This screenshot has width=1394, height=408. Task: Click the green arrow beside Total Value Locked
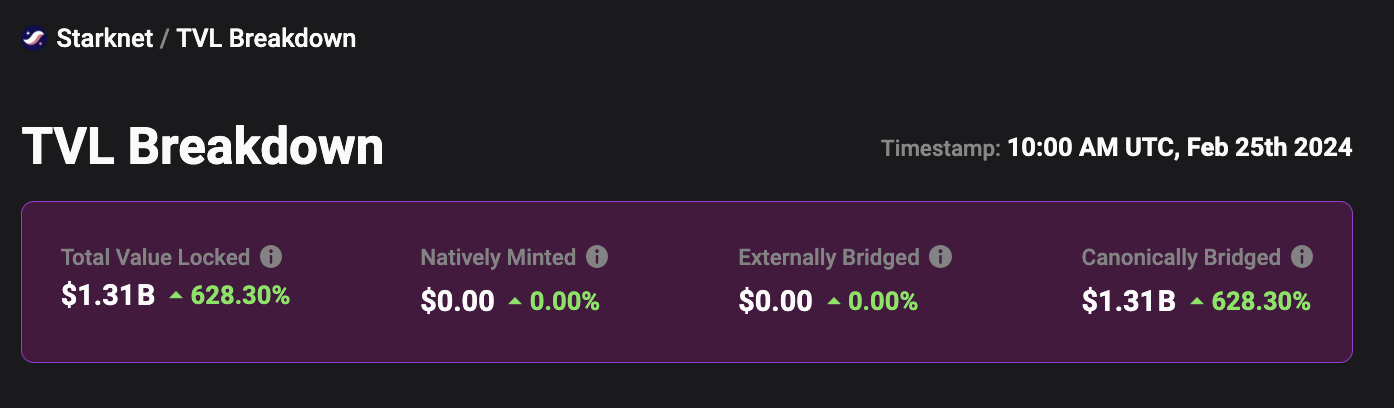(x=176, y=296)
